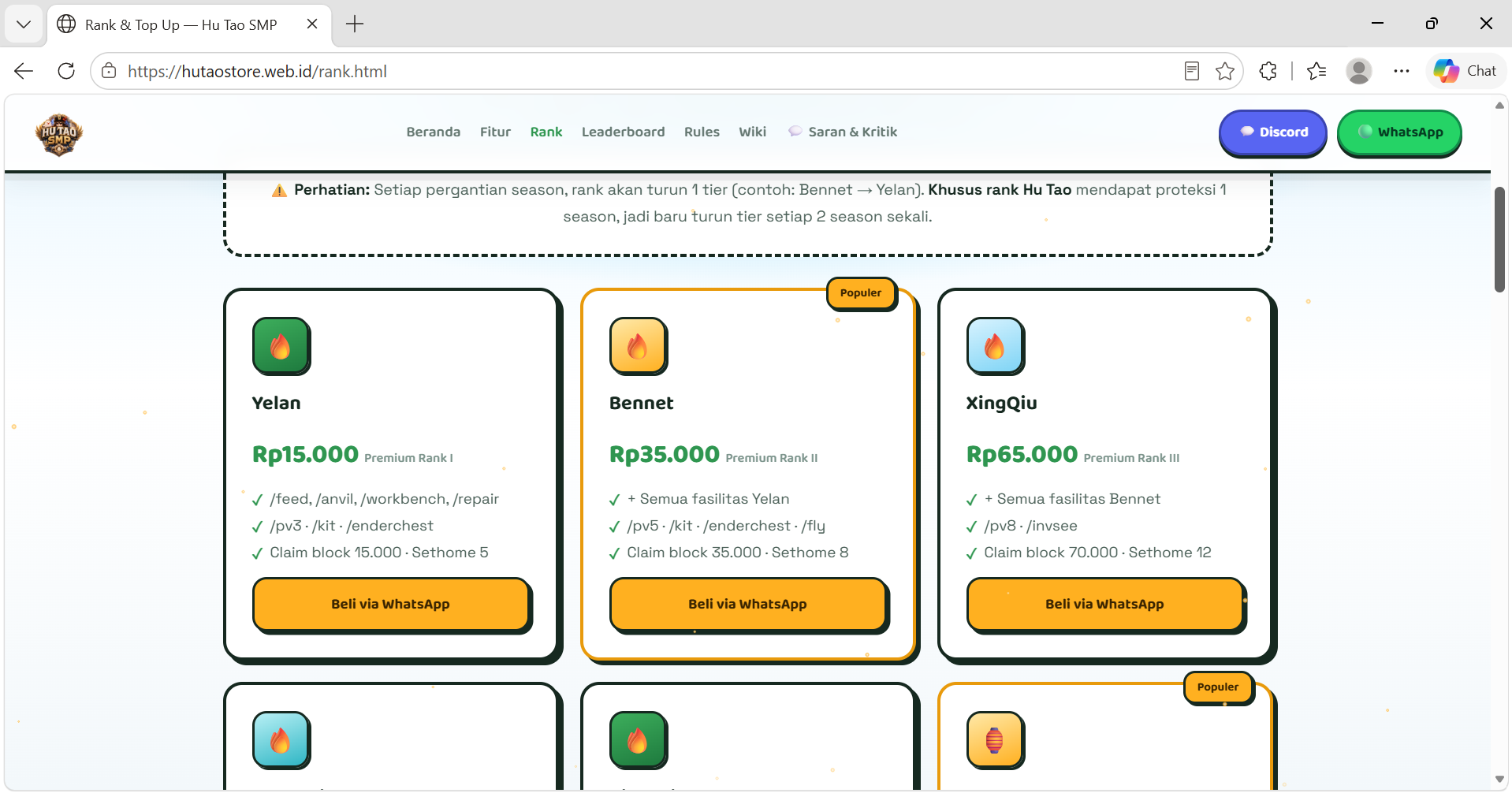Buy Yelan rank via WhatsApp
This screenshot has width=1512, height=793.
pos(391,604)
